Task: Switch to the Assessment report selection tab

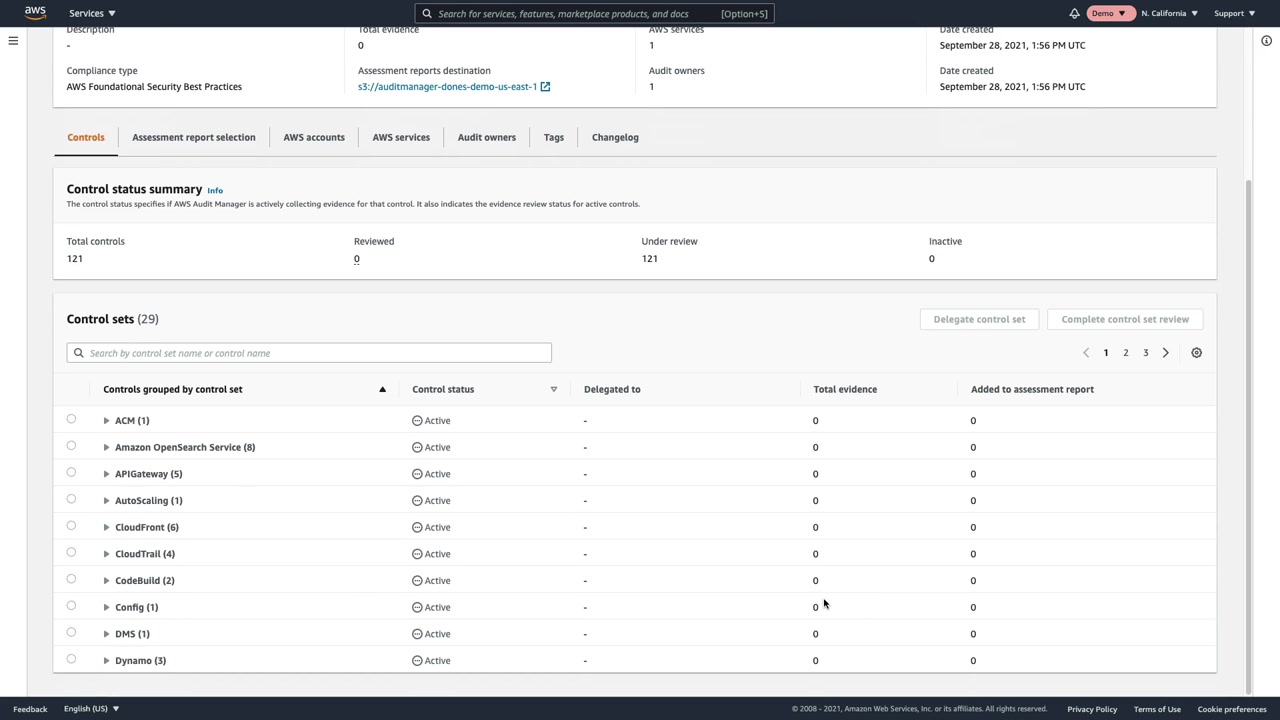Action: [x=193, y=137]
